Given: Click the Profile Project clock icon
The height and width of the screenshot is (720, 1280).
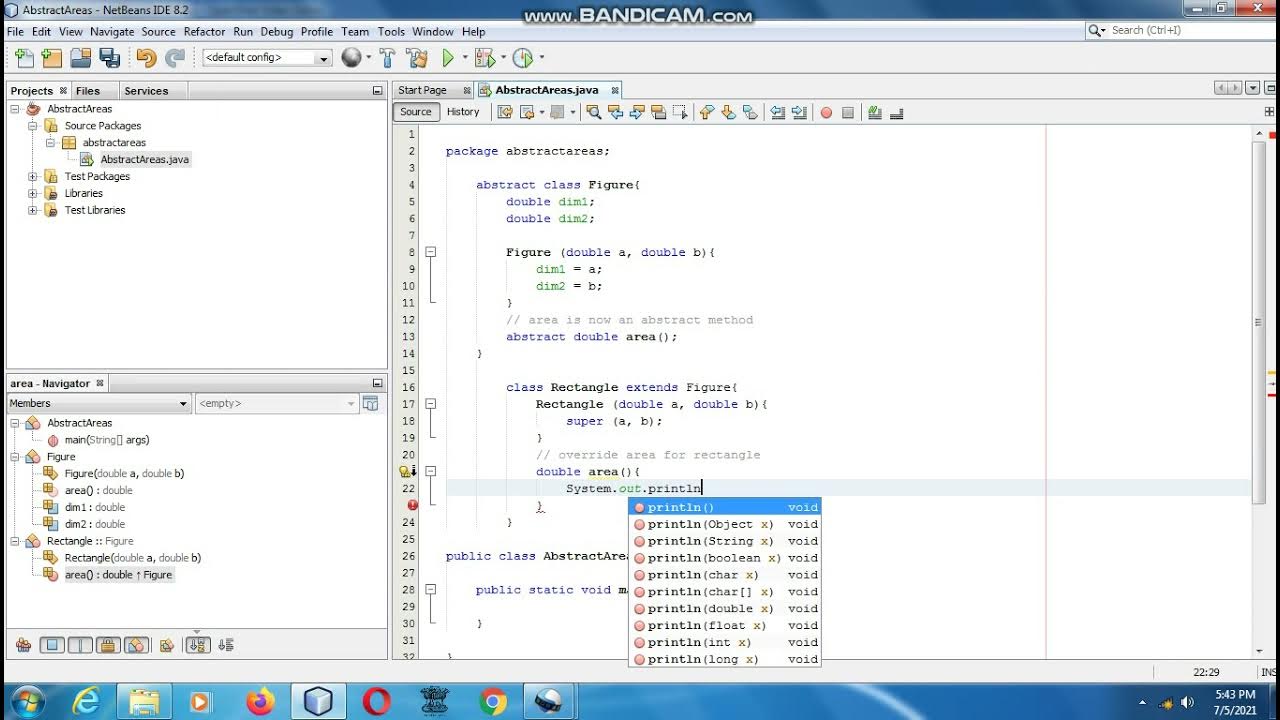Looking at the screenshot, I should pyautogui.click(x=522, y=58).
